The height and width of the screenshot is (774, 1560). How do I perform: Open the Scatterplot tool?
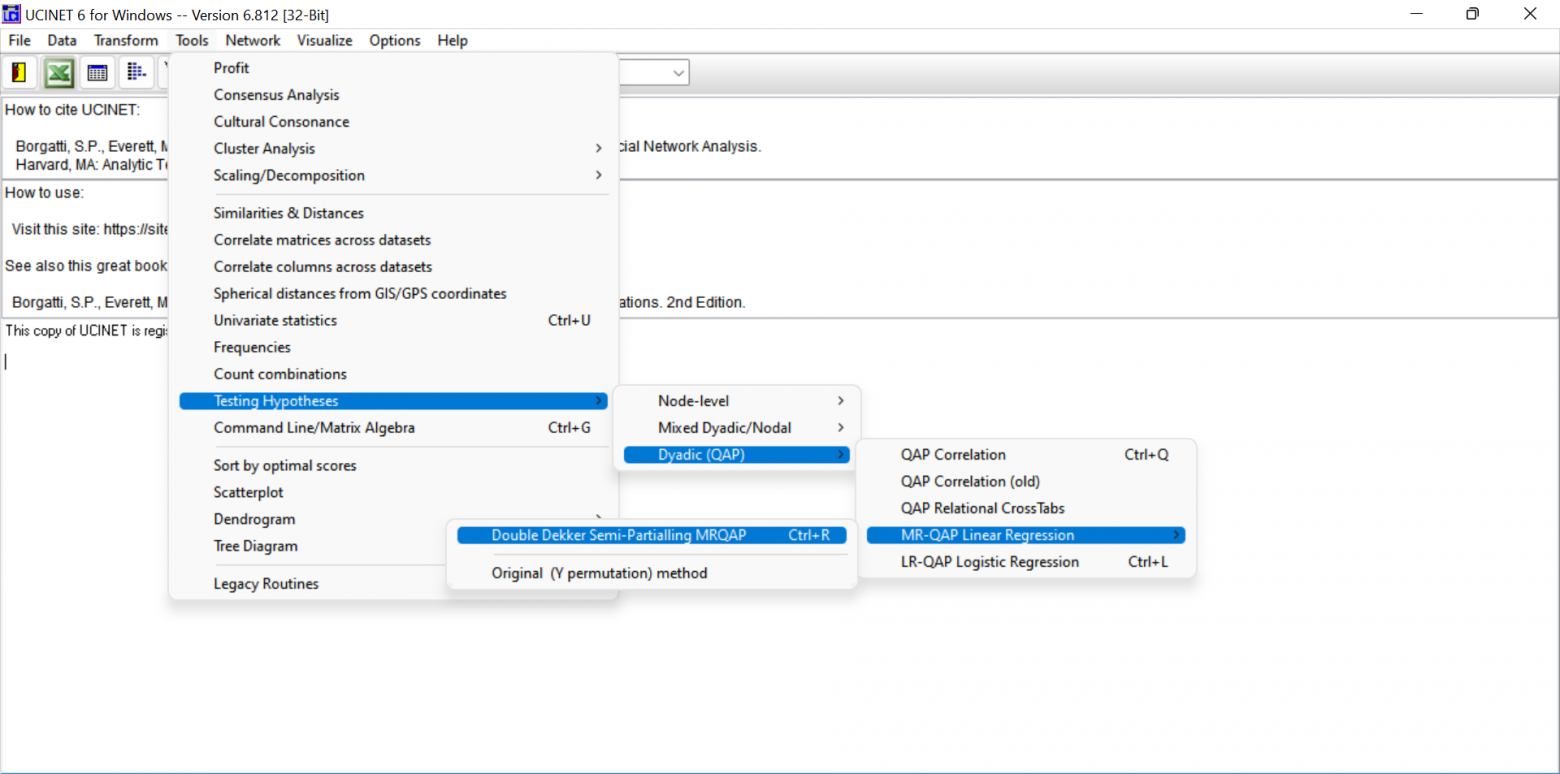tap(394, 493)
